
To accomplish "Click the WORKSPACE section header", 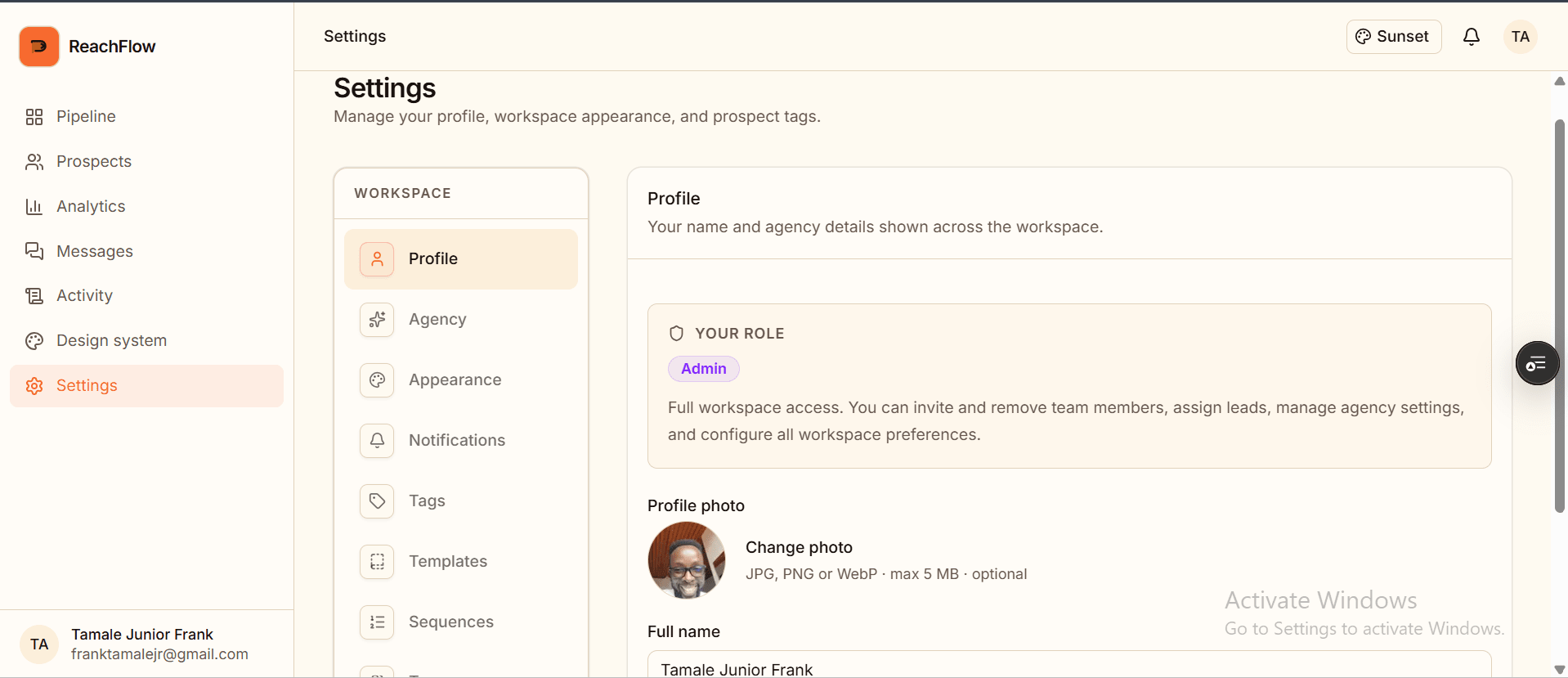I will click(402, 193).
